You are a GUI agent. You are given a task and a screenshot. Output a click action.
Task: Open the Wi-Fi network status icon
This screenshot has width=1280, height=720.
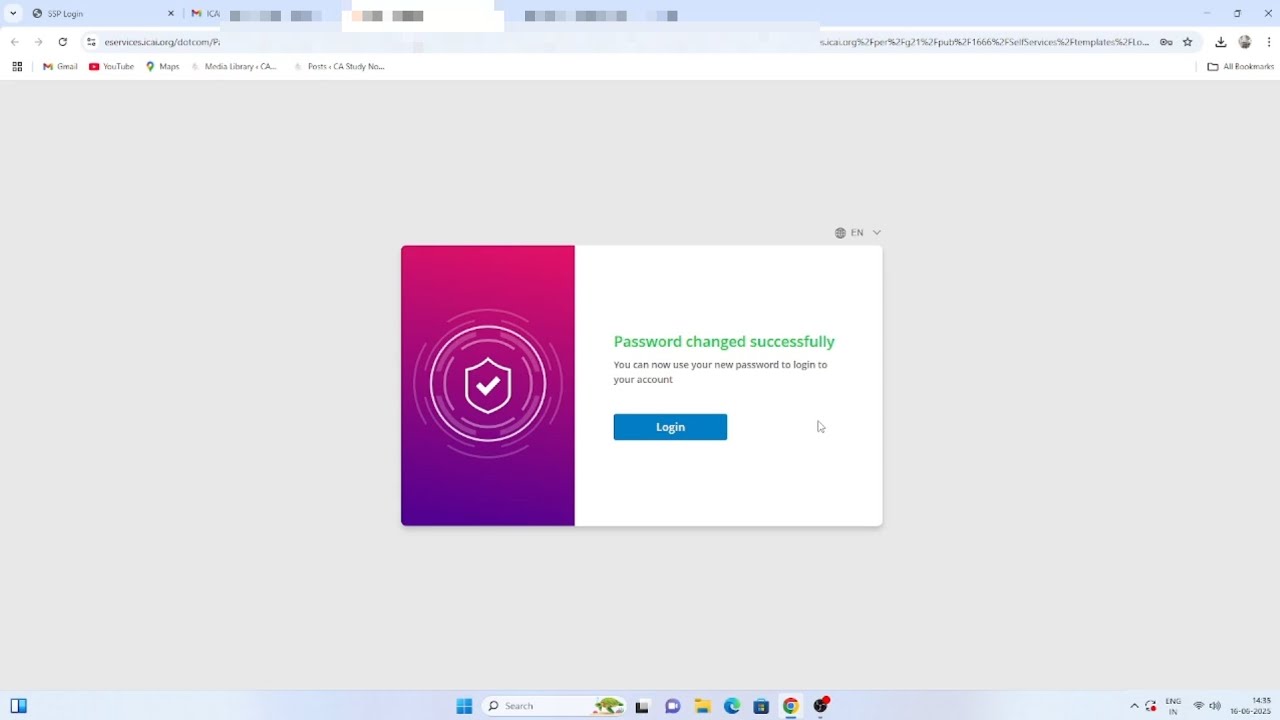(1198, 706)
